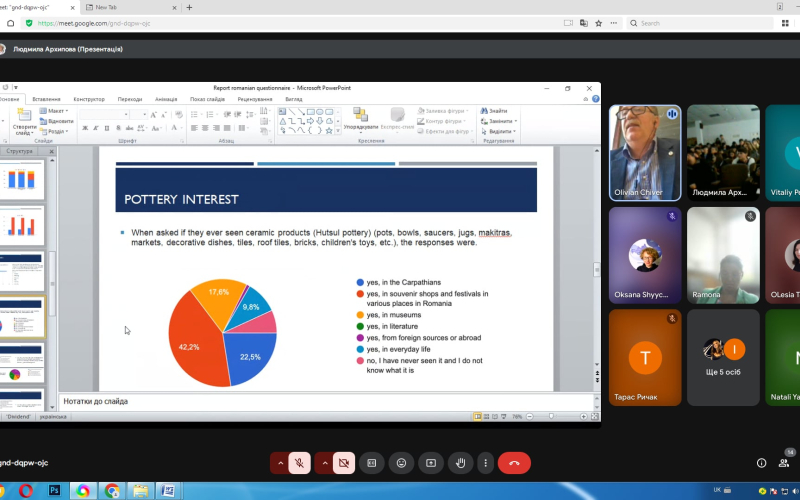The height and width of the screenshot is (500, 800).
Task: Open meeting details info icon
Action: [x=761, y=463]
